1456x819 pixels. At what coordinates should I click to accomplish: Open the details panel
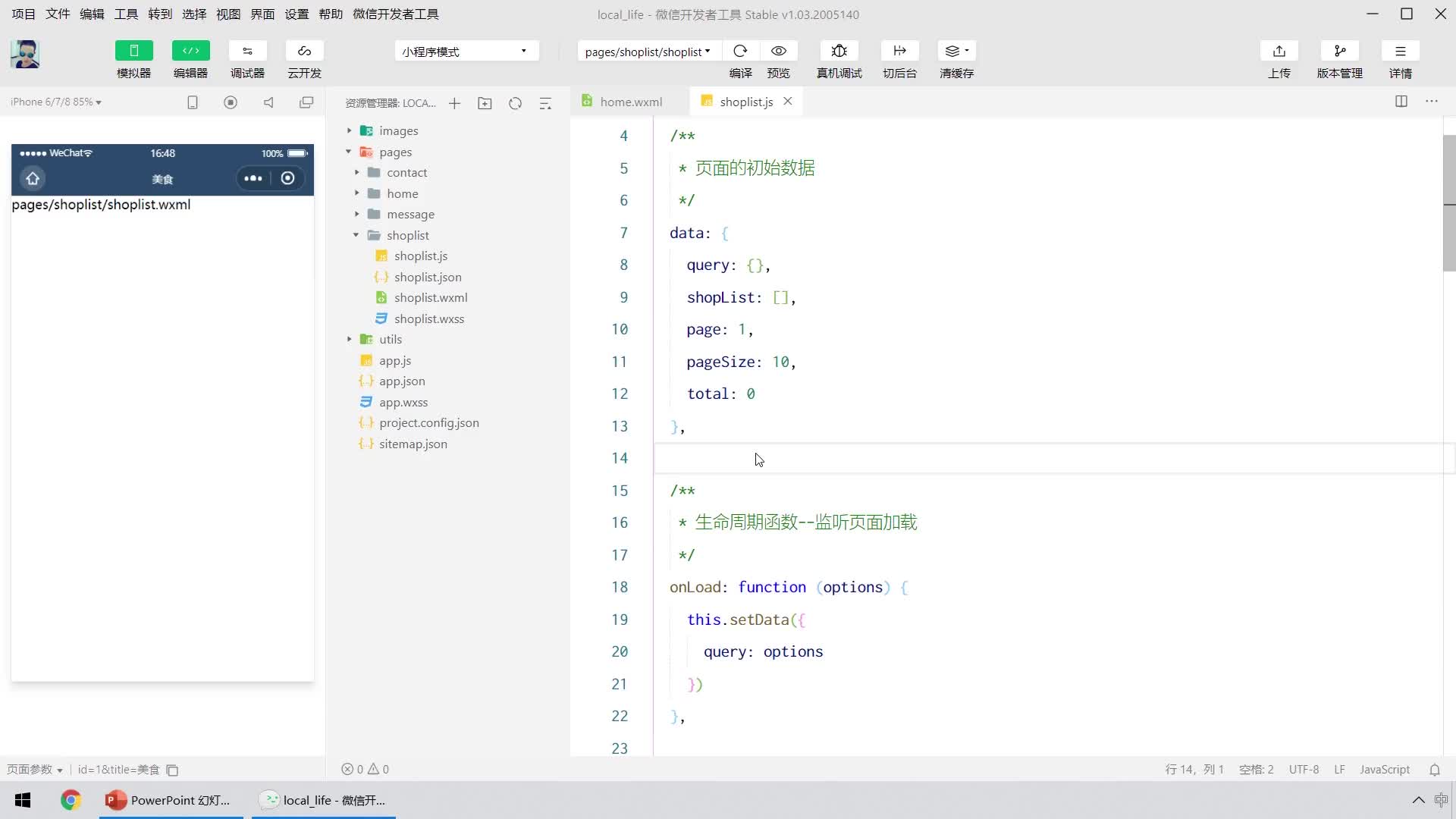(1400, 51)
